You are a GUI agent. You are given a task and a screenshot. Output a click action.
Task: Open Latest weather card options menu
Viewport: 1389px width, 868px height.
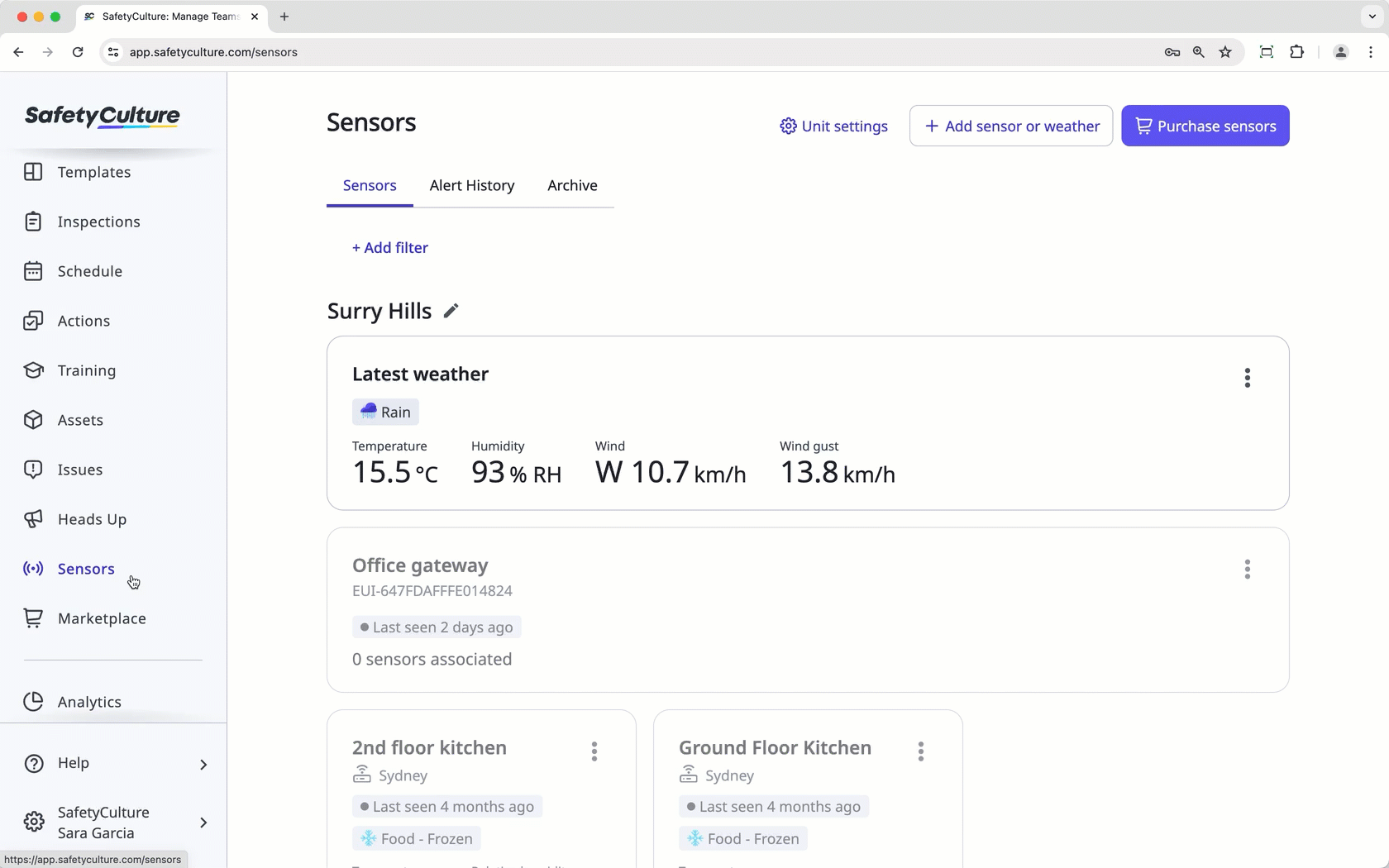[x=1247, y=378]
